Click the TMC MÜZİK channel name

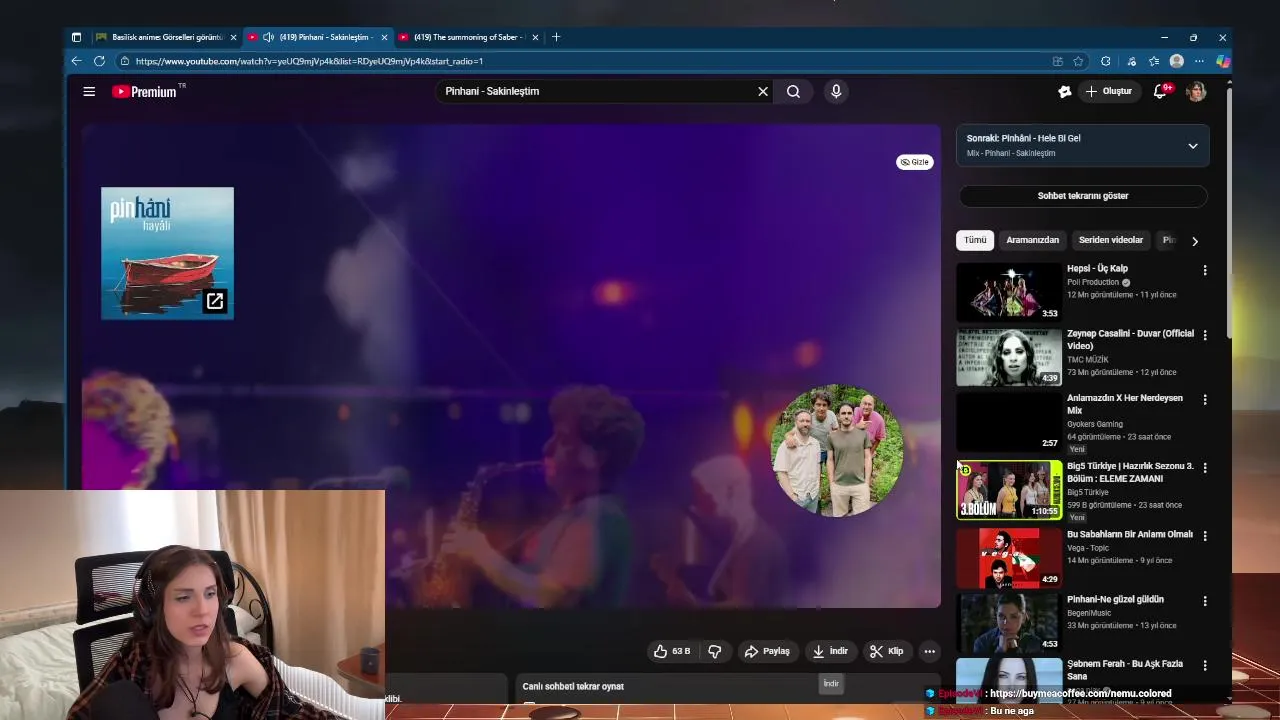pos(1087,359)
